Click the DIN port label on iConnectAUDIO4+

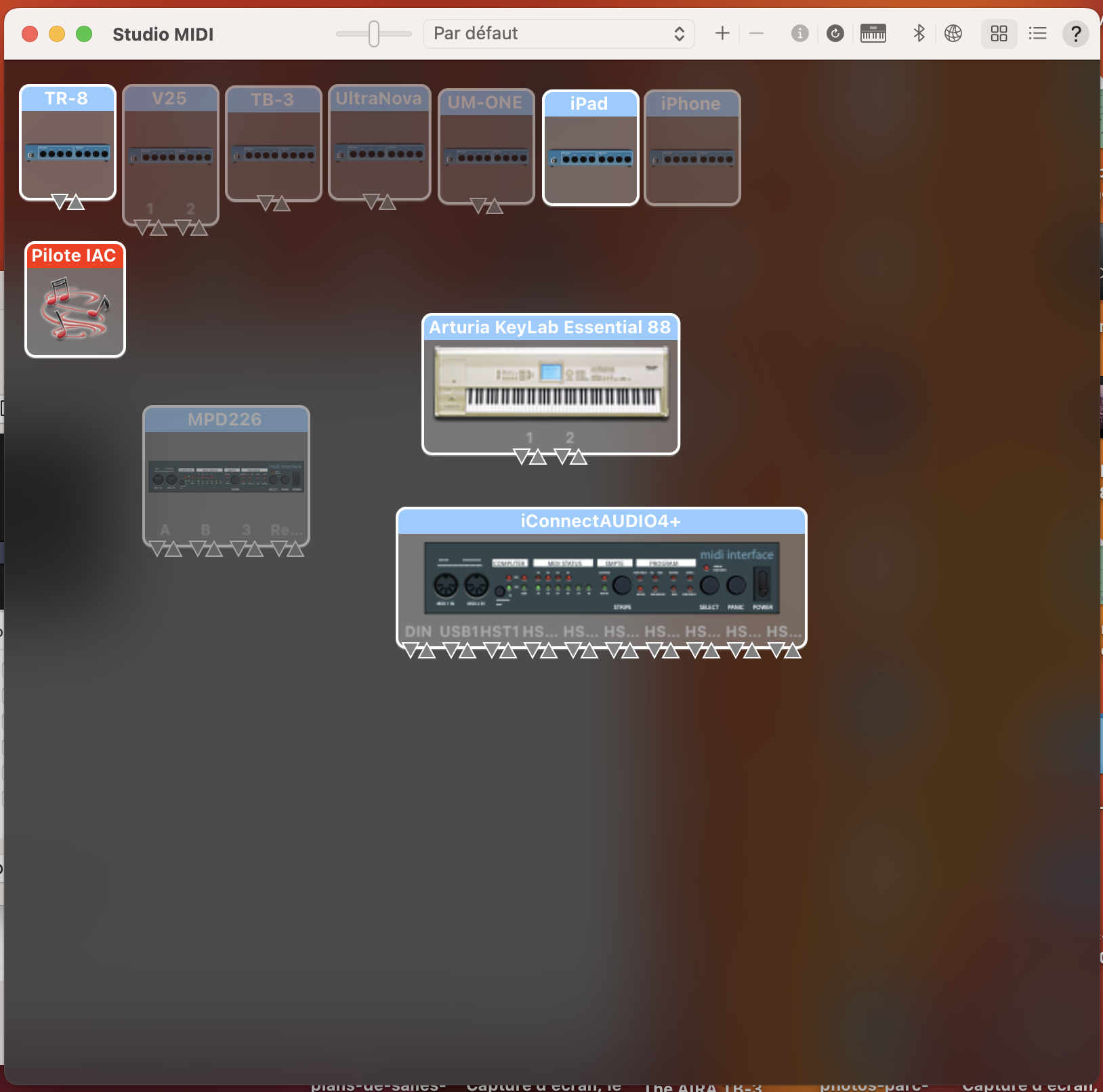coord(418,631)
